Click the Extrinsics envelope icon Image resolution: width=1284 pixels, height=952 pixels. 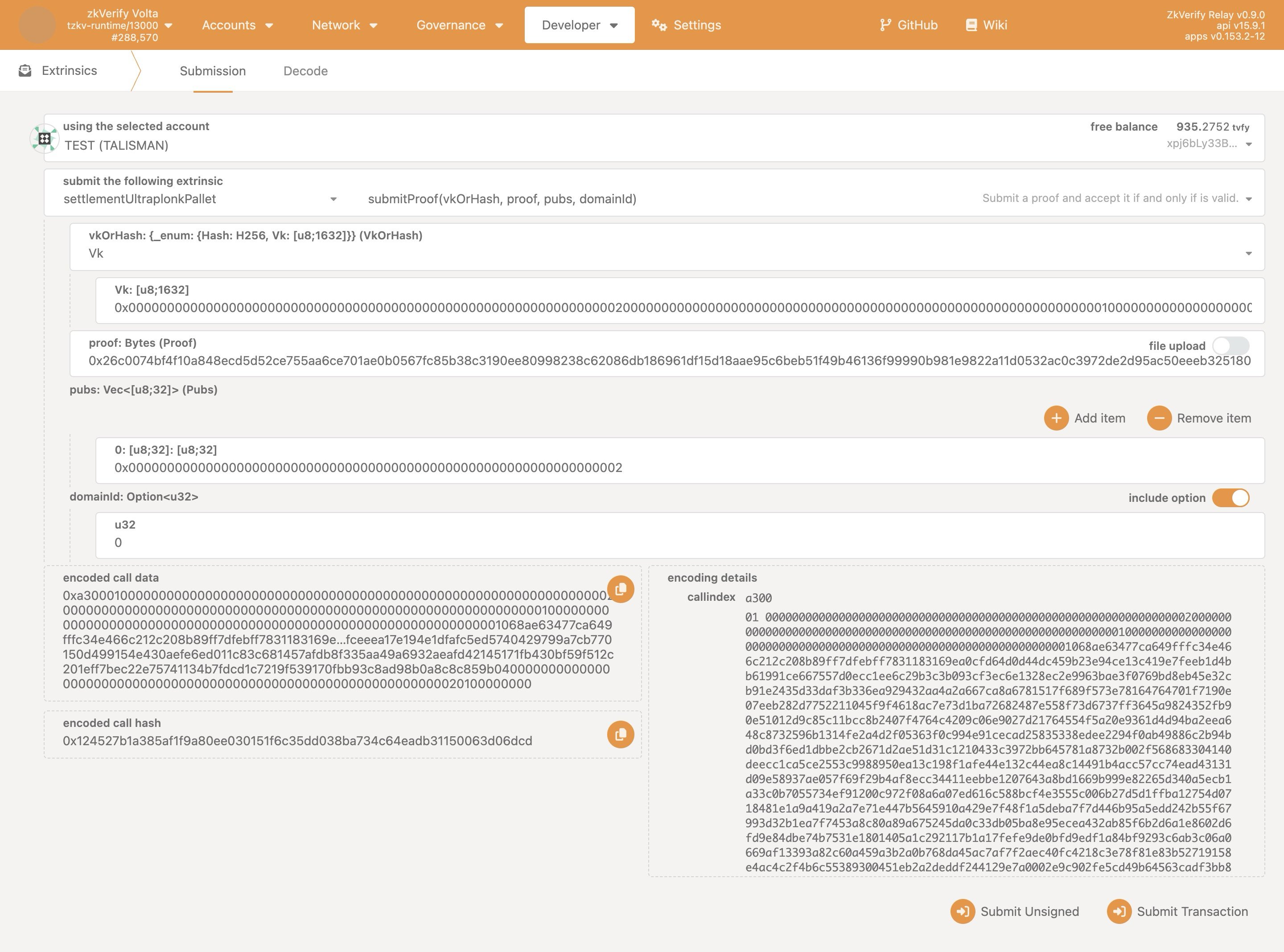(25, 70)
